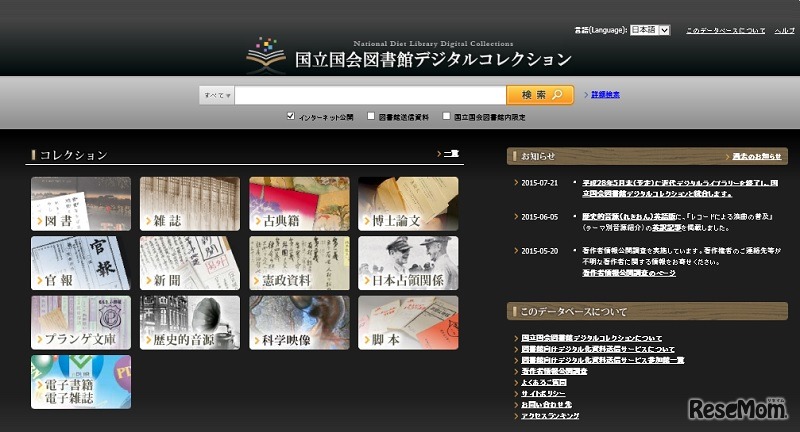Open the このデータベースについて header link
Screen dimensions: 800x432
click(726, 31)
